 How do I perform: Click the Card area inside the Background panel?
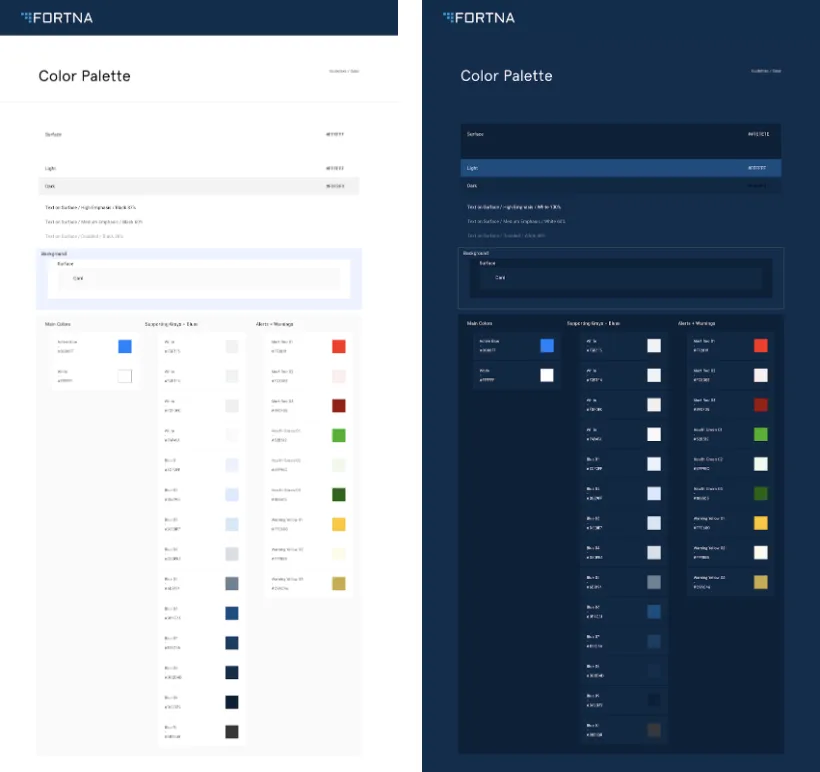click(200, 279)
